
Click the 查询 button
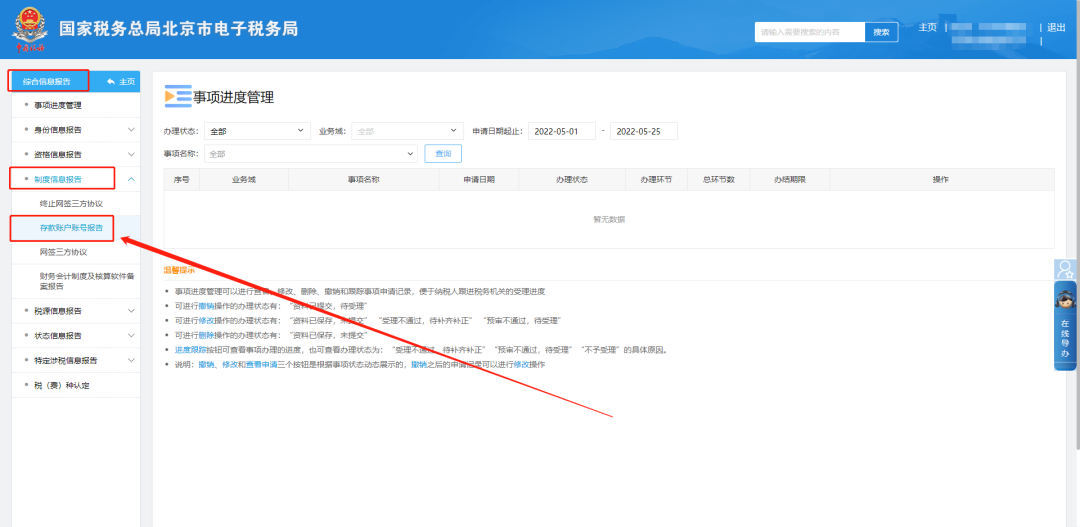443,154
